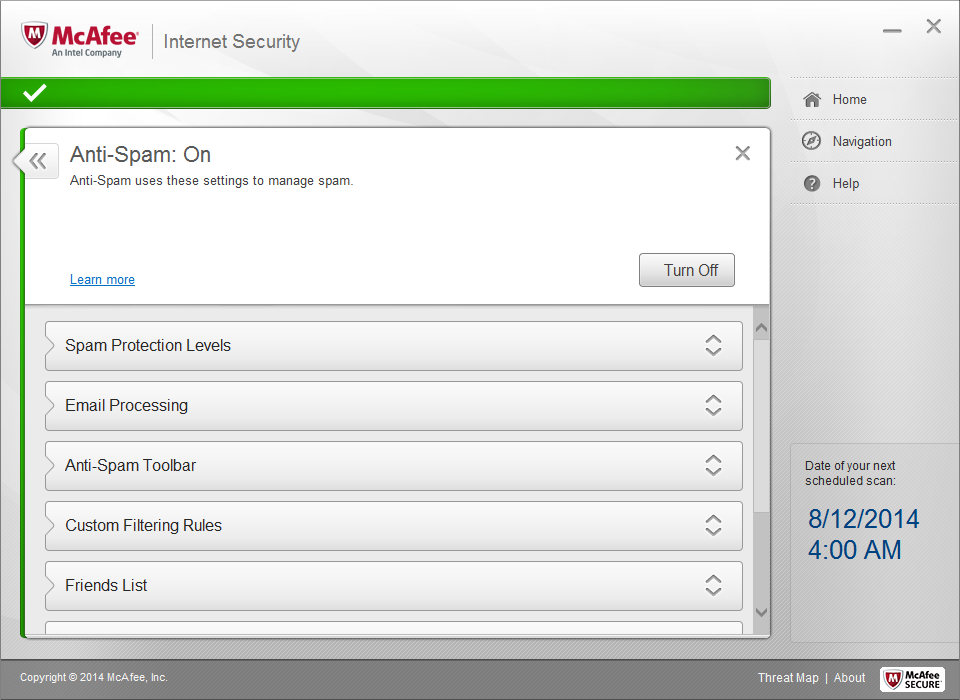Close the Anti-Spam panel with X

pyautogui.click(x=742, y=153)
